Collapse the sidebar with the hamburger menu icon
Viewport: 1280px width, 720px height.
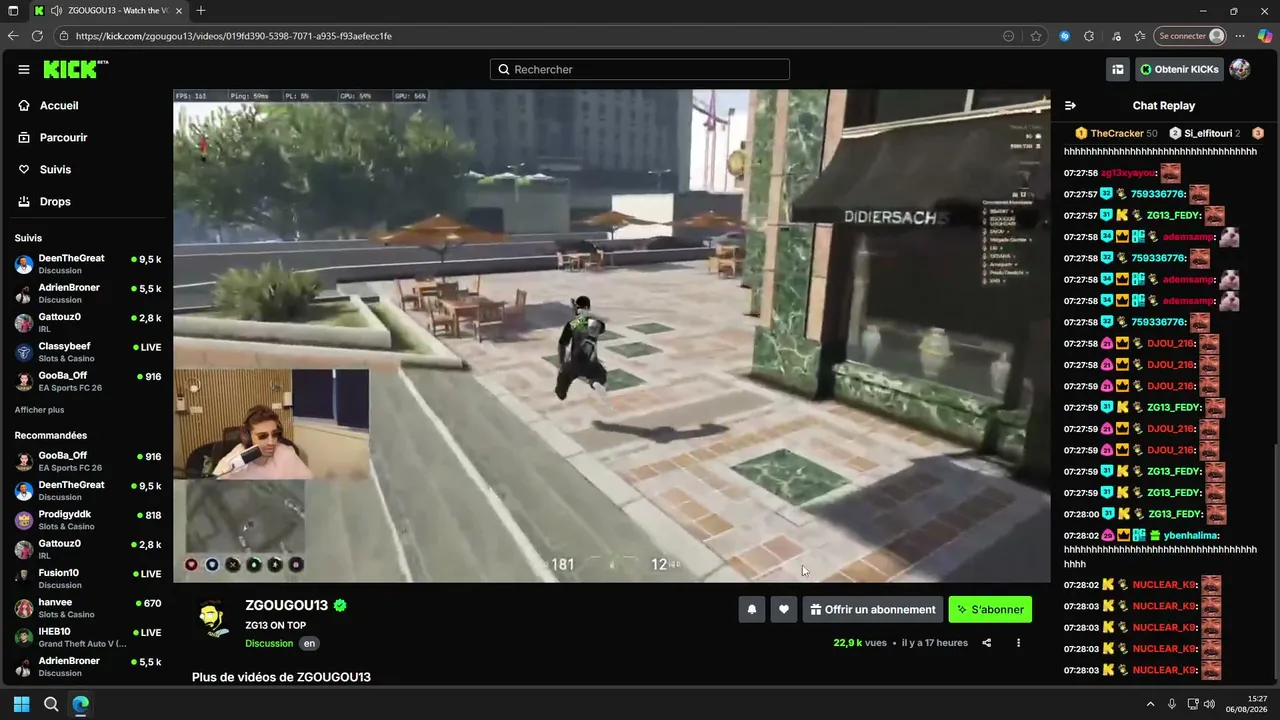[24, 69]
